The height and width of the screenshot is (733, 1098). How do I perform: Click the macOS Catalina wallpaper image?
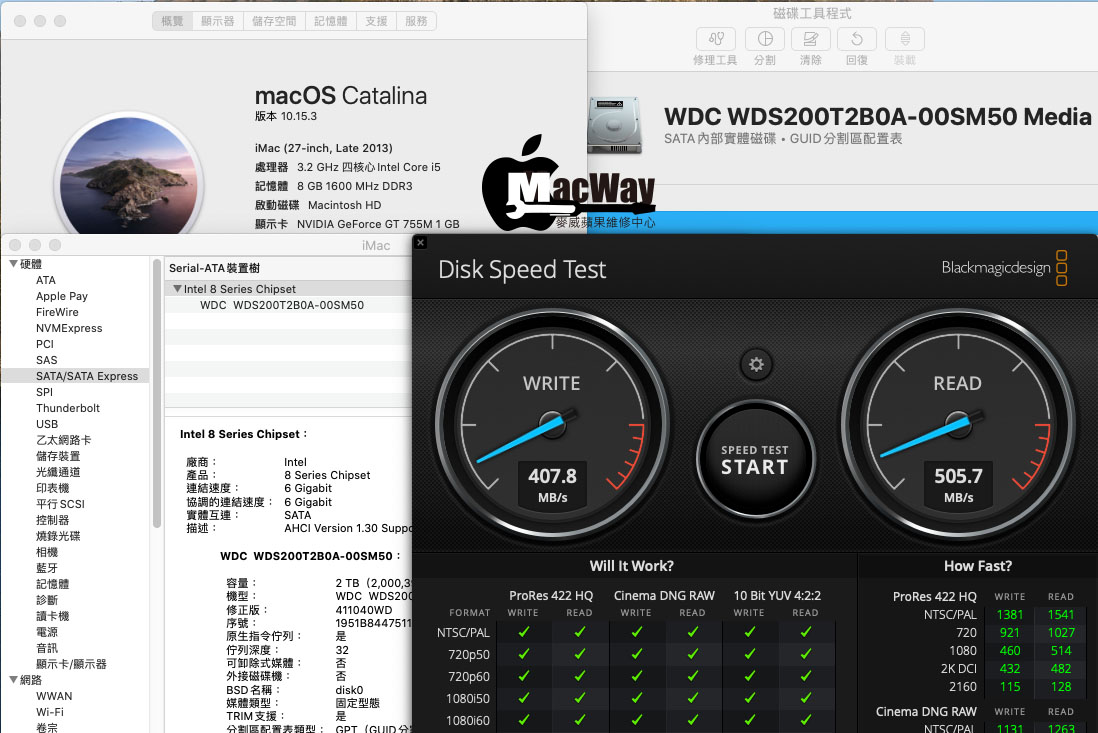128,176
